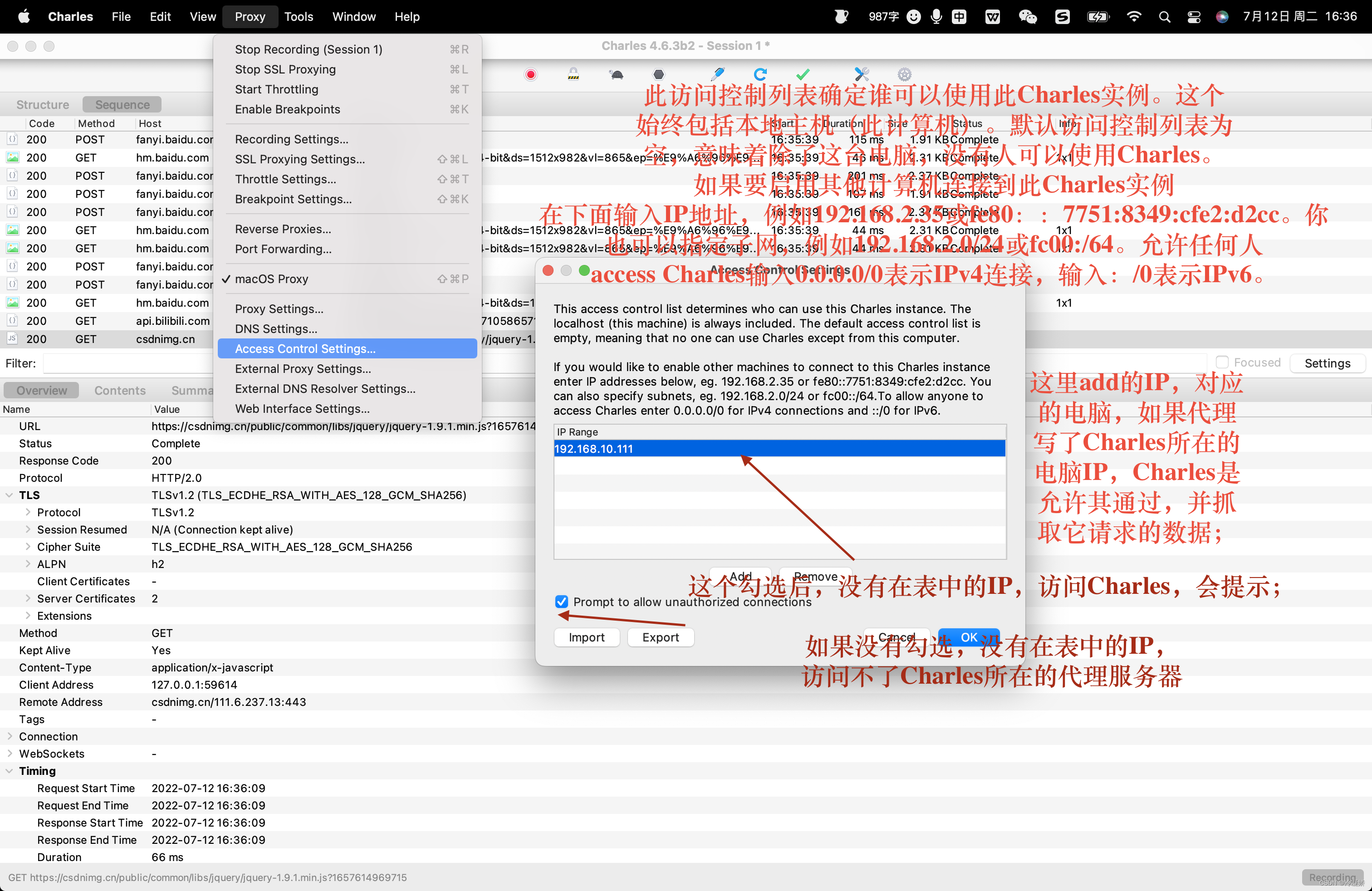Choose SSL Proxying Settings… from Proxy menu
Viewport: 1372px width, 891px height.
347,159
